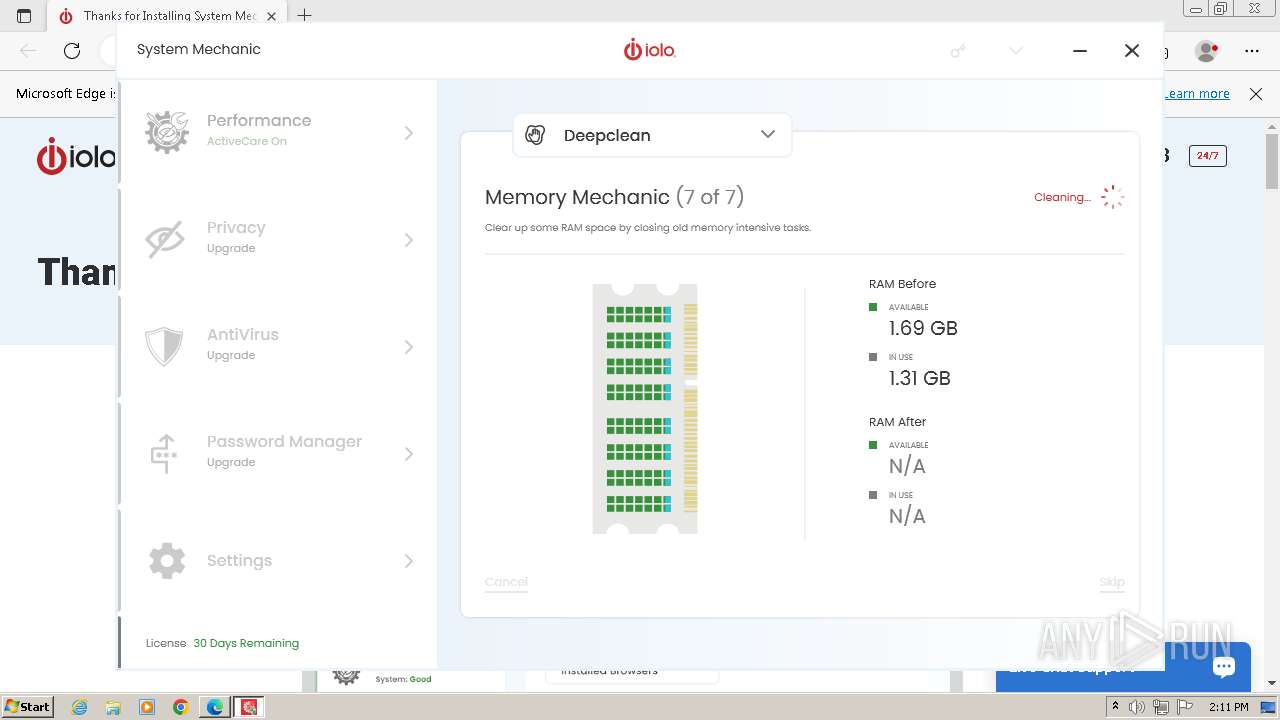Click the key icon in System Mechanic header
The height and width of the screenshot is (720, 1280).
958,50
